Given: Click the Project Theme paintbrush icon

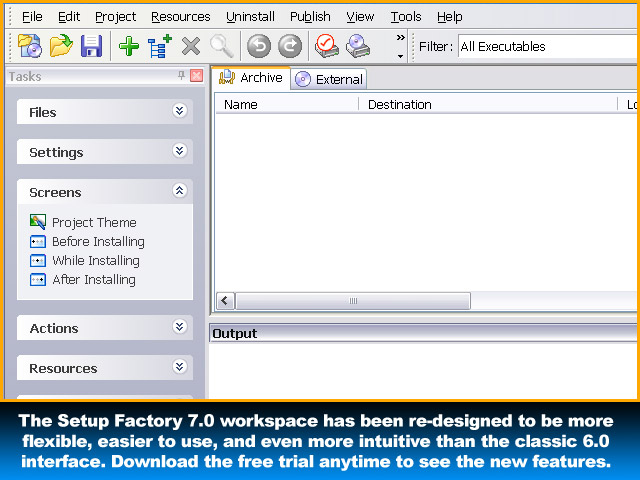Looking at the screenshot, I should click(x=38, y=222).
